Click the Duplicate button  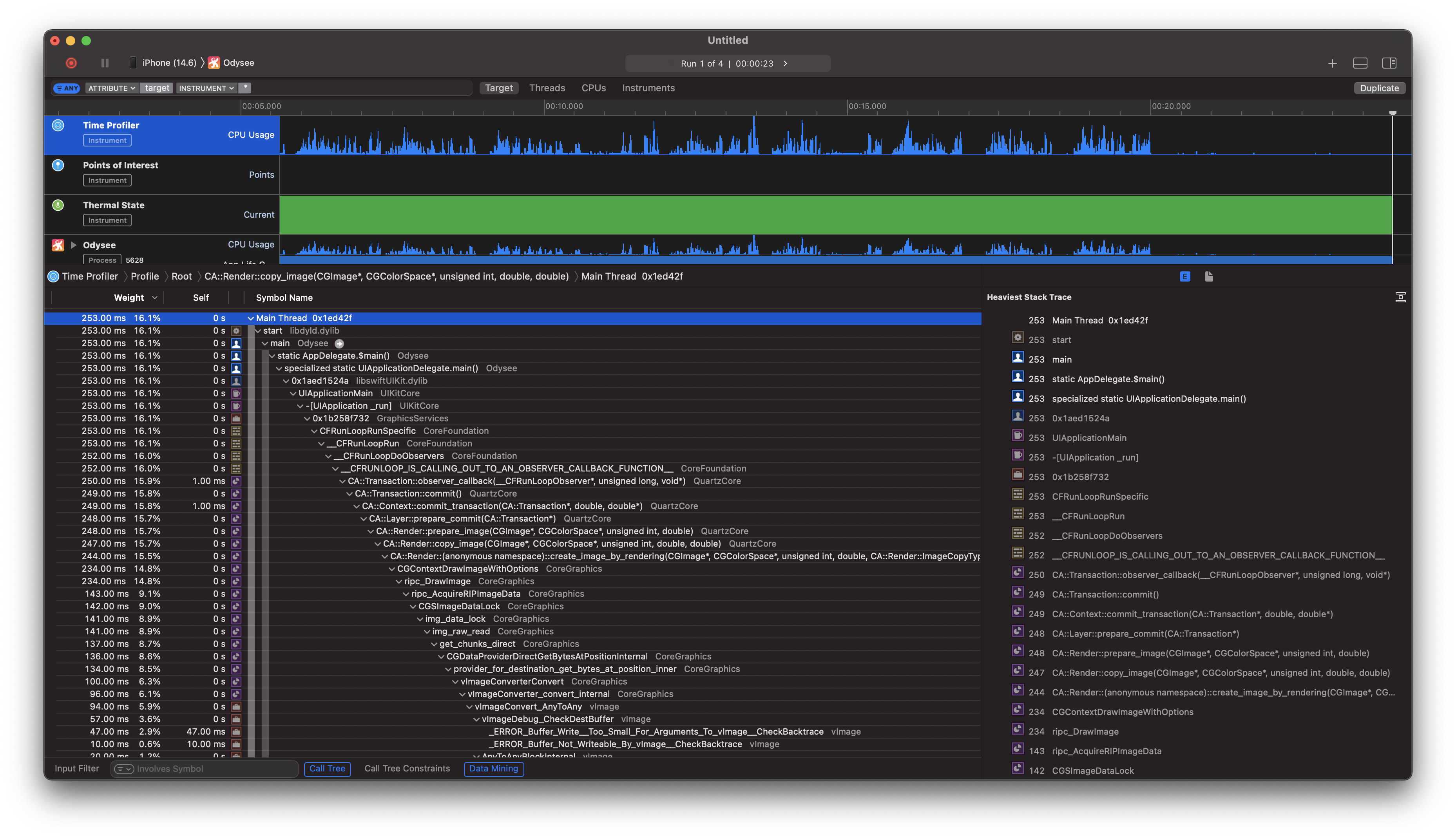click(1379, 88)
